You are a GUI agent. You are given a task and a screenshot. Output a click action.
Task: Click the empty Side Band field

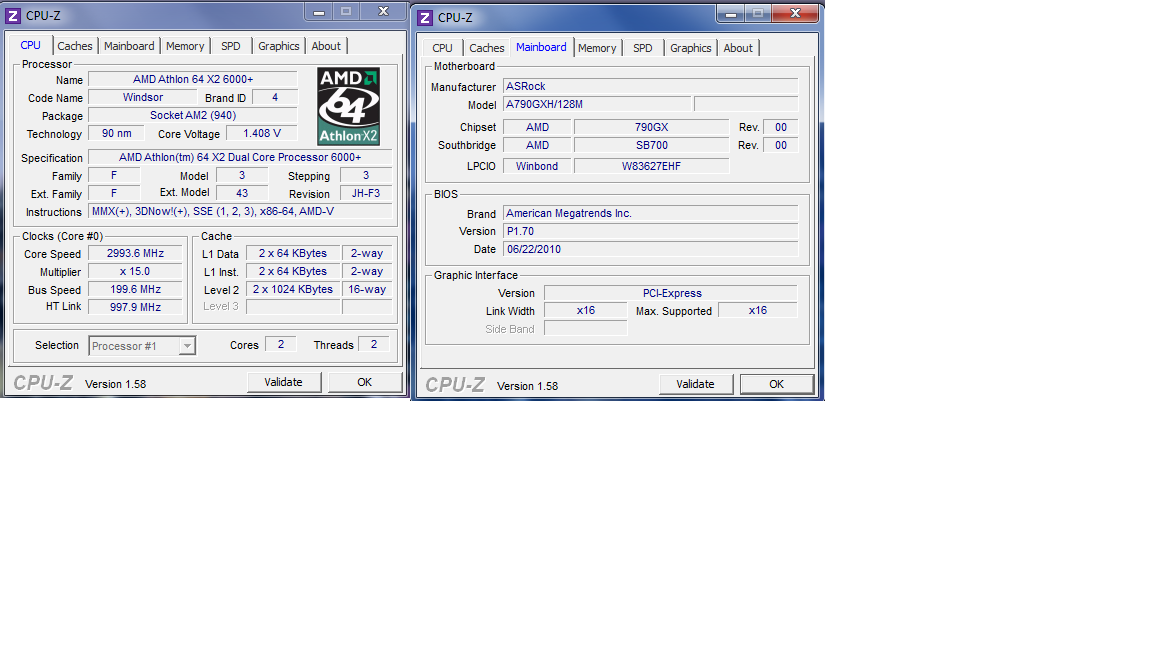point(586,328)
